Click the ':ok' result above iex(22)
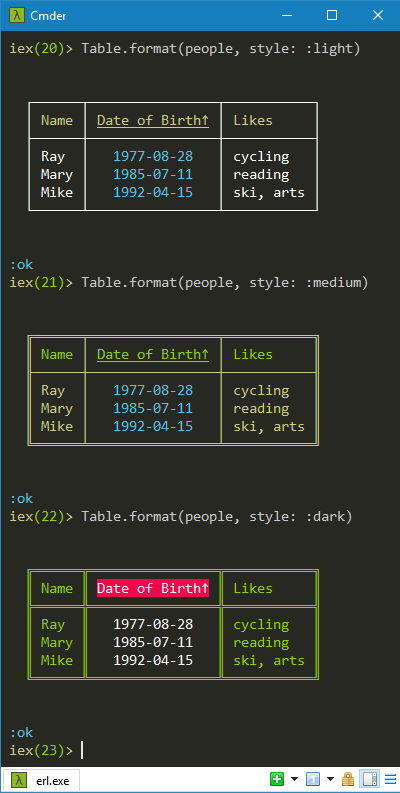 [x=21, y=499]
